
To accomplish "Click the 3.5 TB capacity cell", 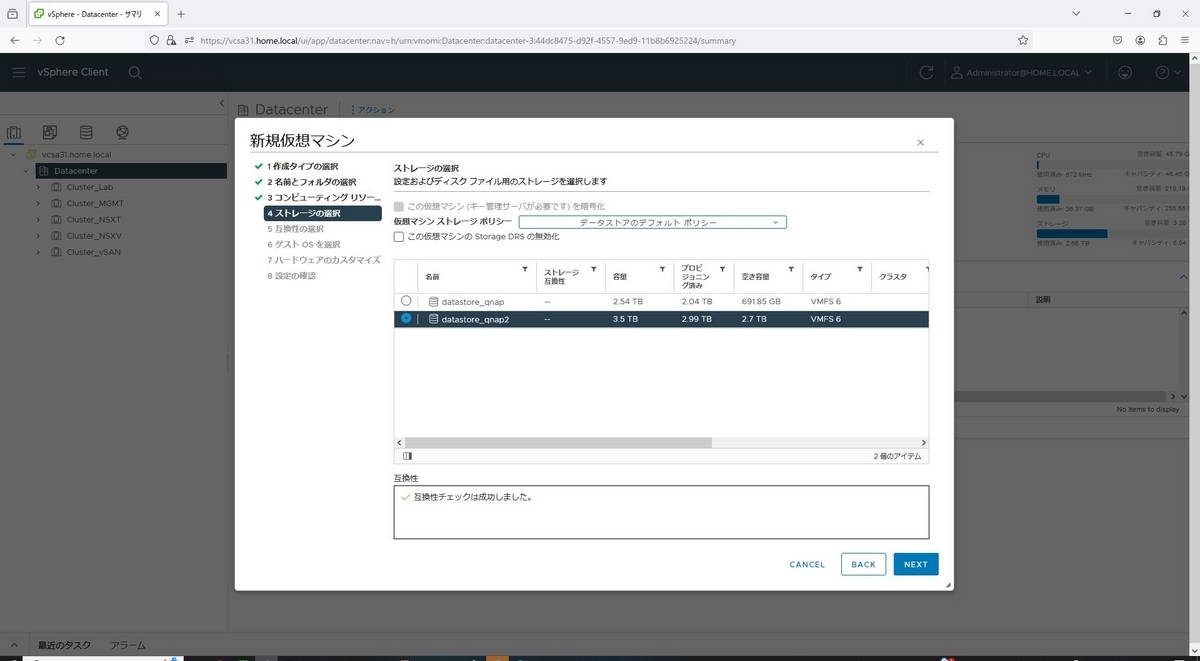I will click(626, 319).
